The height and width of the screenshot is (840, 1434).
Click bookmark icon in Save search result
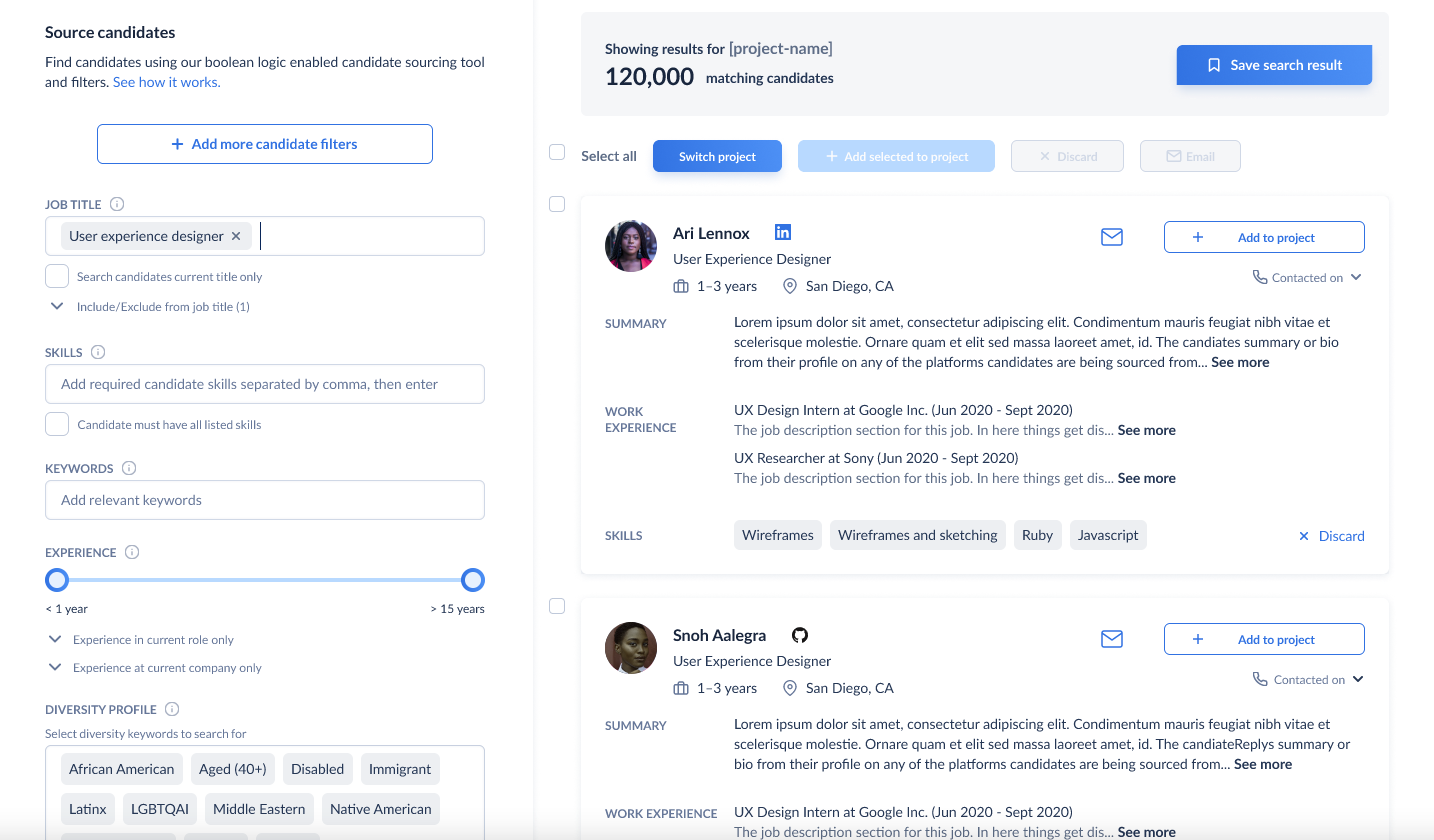click(x=1214, y=65)
